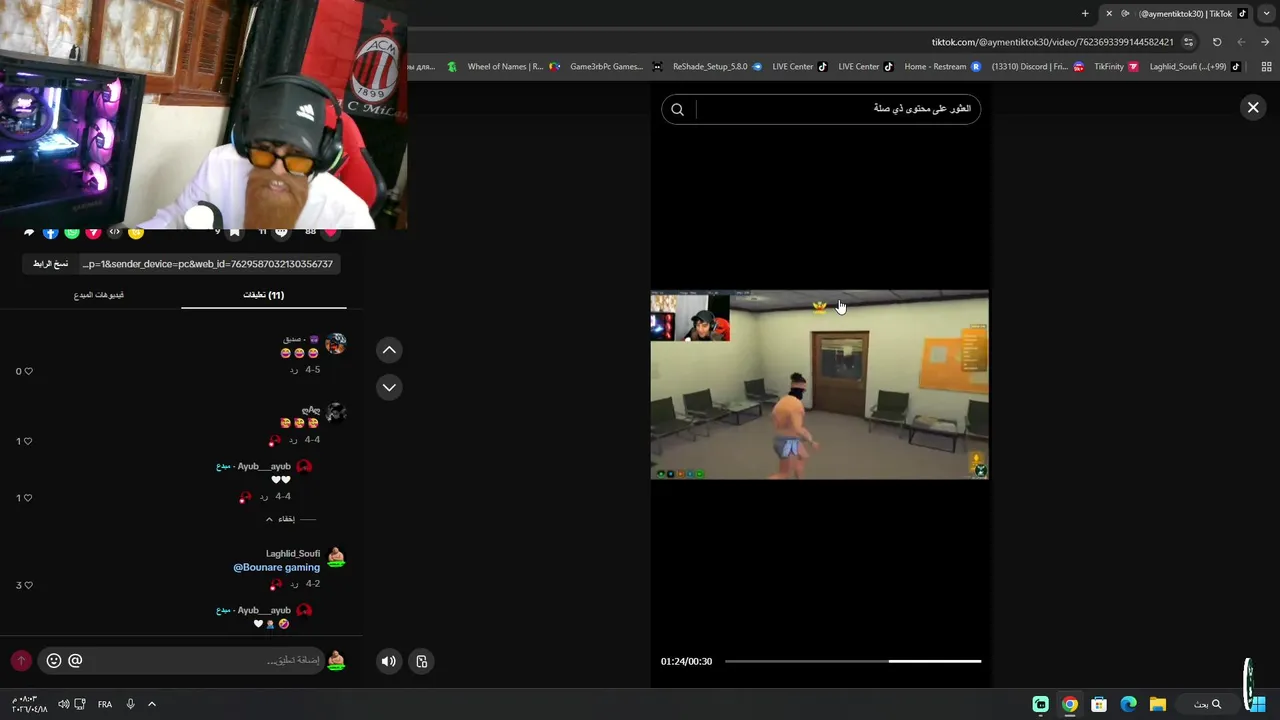Open site settings icon in address bar
Viewport: 1280px width, 720px height.
point(1189,42)
